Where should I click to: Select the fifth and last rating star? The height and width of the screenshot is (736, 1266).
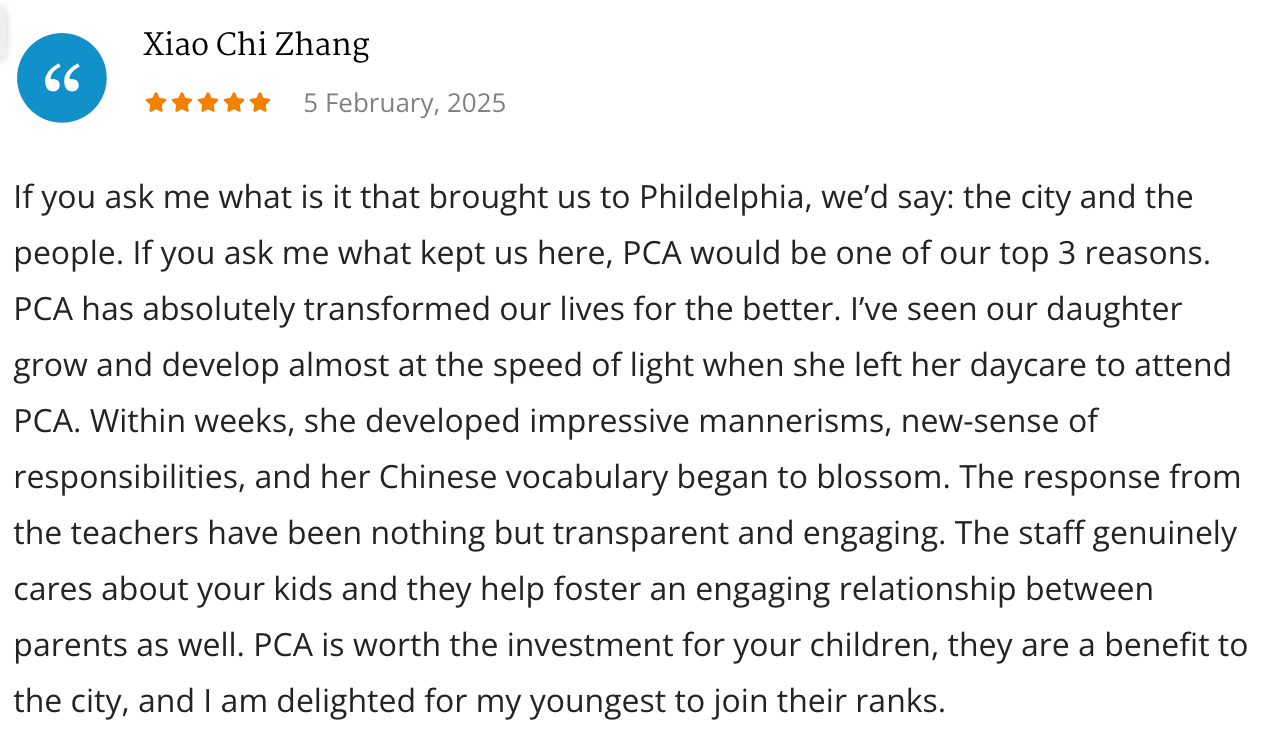[x=260, y=103]
